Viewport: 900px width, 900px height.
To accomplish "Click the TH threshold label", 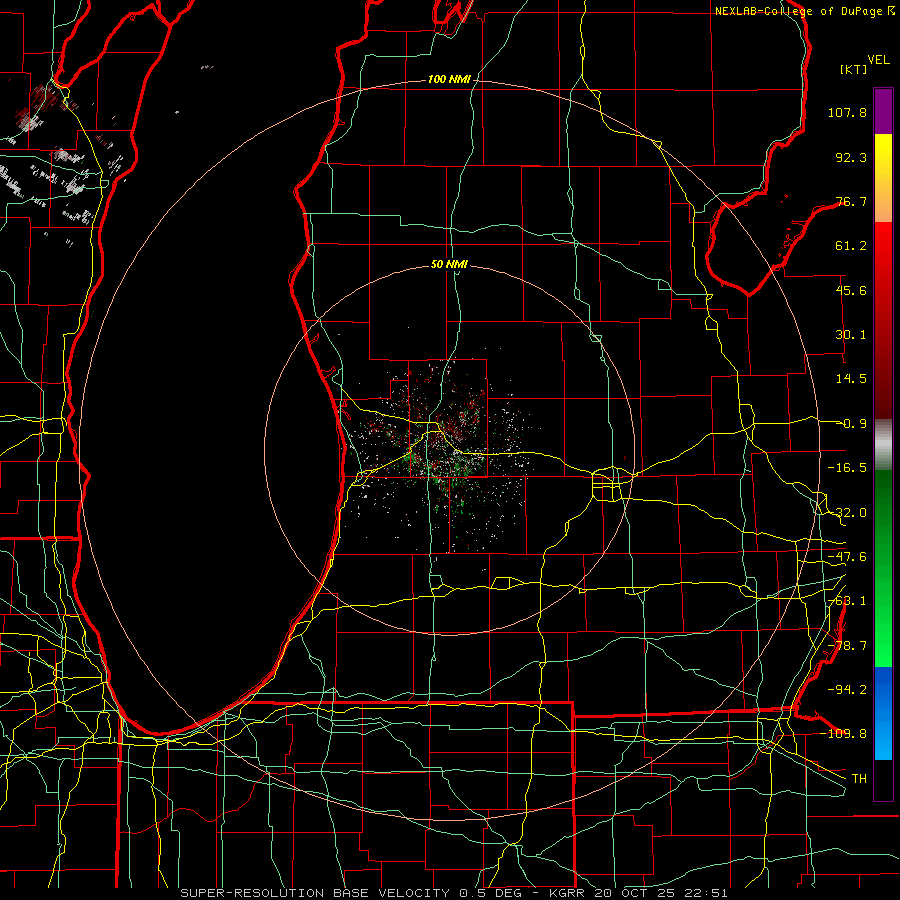I will (859, 778).
